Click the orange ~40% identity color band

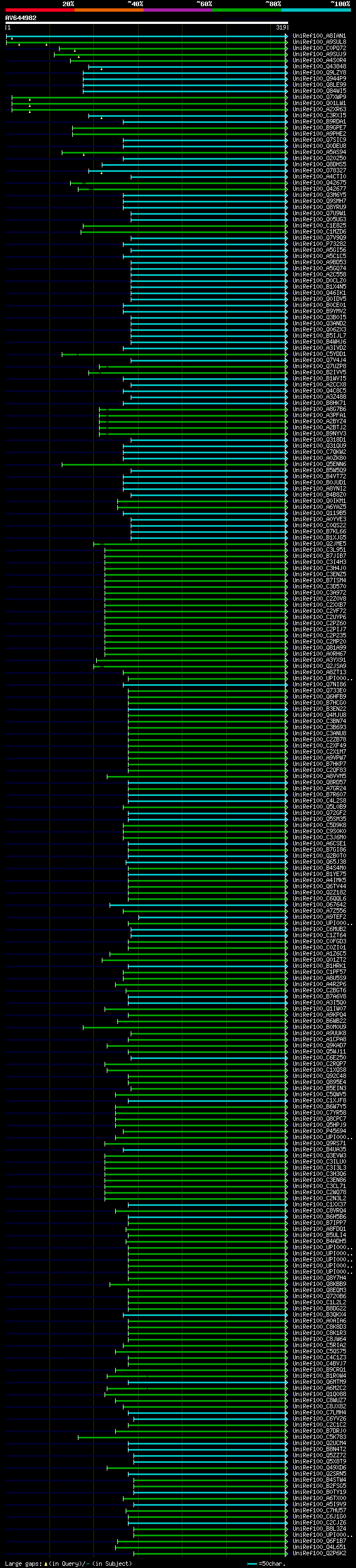pyautogui.click(x=109, y=10)
